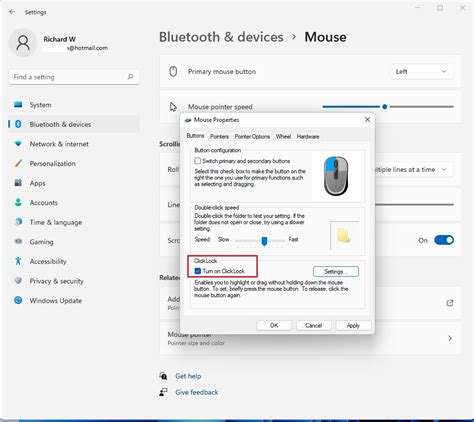Uncheck Turn on ClickLock checkbox
Image resolution: width=474 pixels, height=422 pixels.
pos(198,271)
